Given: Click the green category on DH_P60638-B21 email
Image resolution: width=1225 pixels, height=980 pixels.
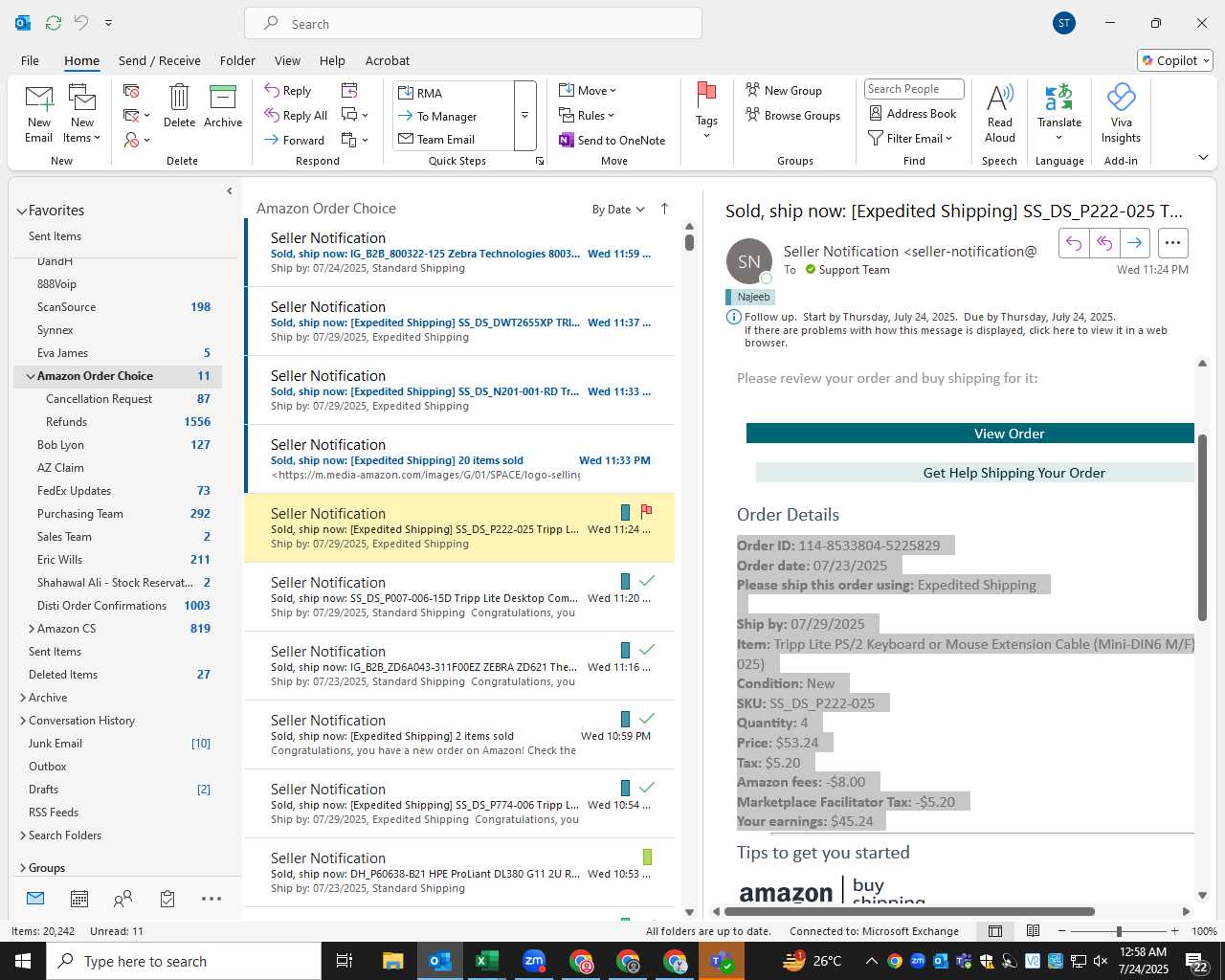Looking at the screenshot, I should [x=648, y=857].
